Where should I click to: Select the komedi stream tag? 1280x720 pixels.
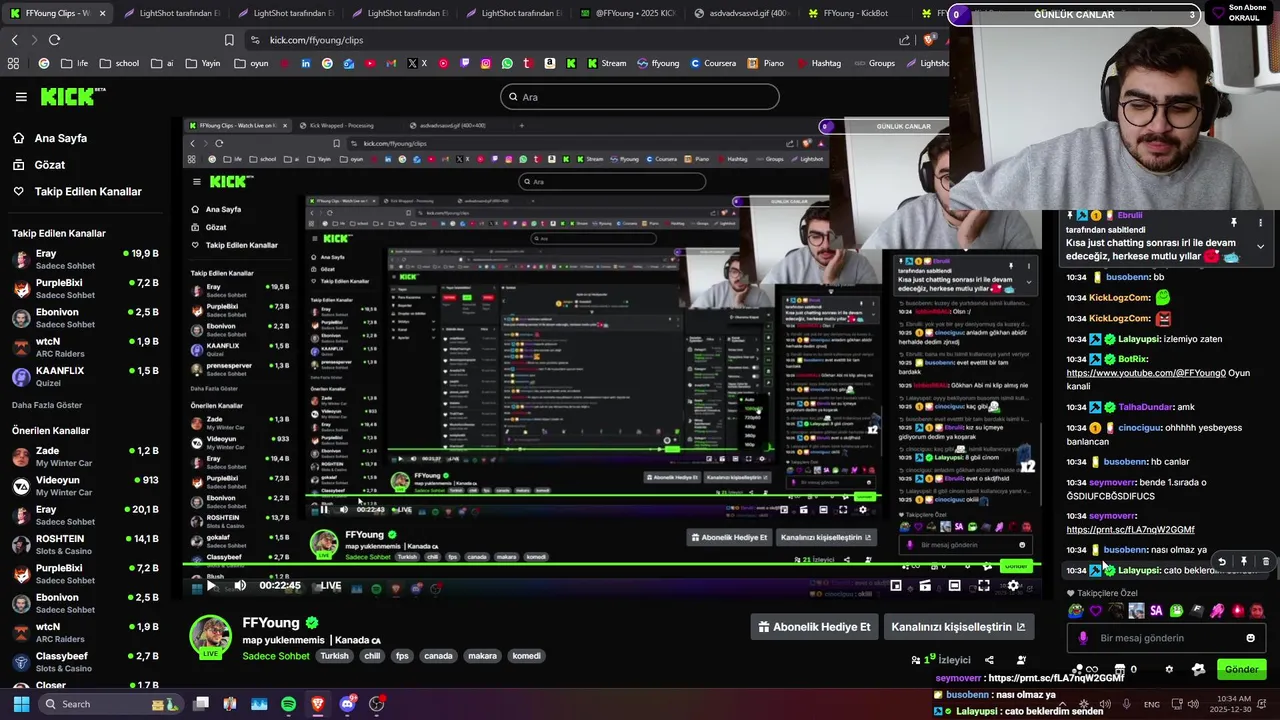coord(527,656)
